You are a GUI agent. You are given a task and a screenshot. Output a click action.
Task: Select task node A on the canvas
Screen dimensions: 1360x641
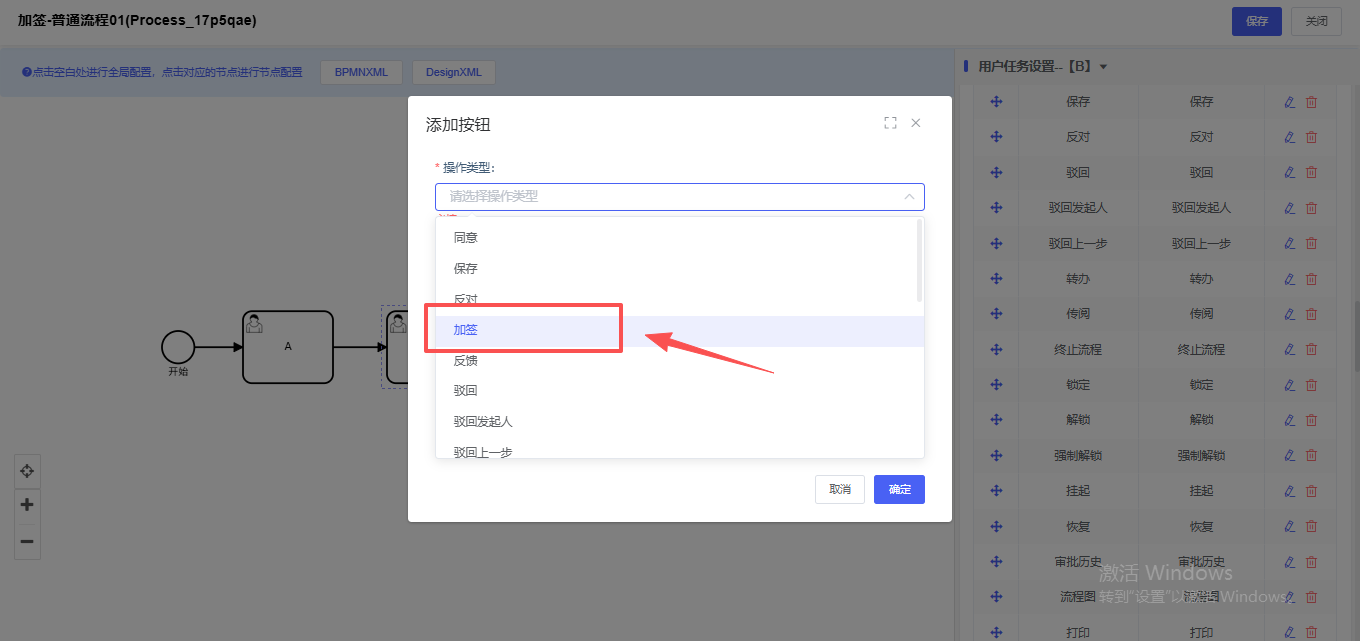tap(288, 347)
